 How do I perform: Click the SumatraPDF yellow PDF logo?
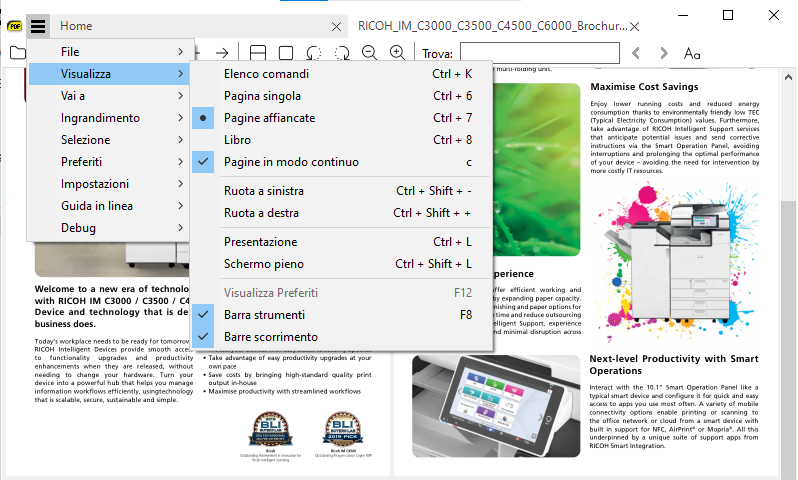click(14, 26)
